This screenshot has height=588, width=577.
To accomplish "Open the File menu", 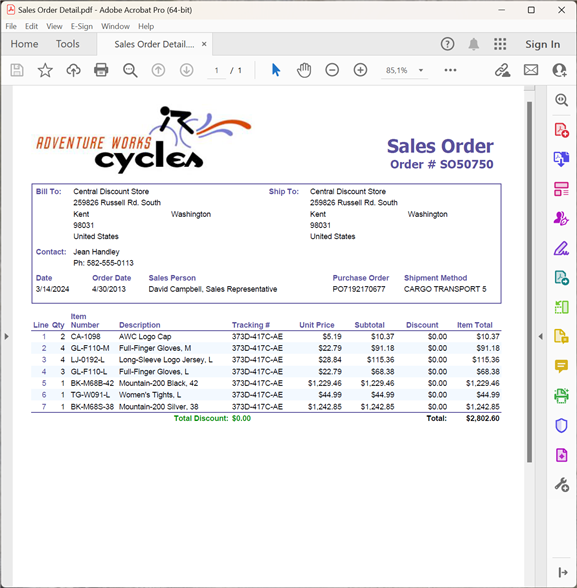I will pyautogui.click(x=11, y=26).
